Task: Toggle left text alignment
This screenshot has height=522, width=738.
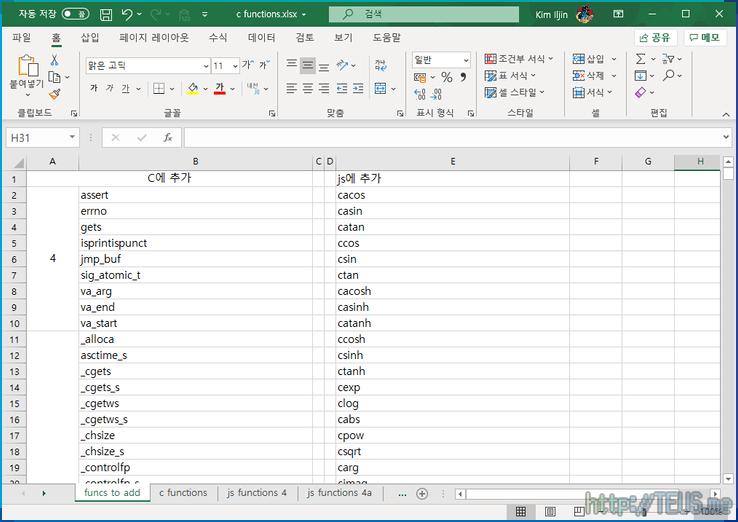Action: click(292, 88)
